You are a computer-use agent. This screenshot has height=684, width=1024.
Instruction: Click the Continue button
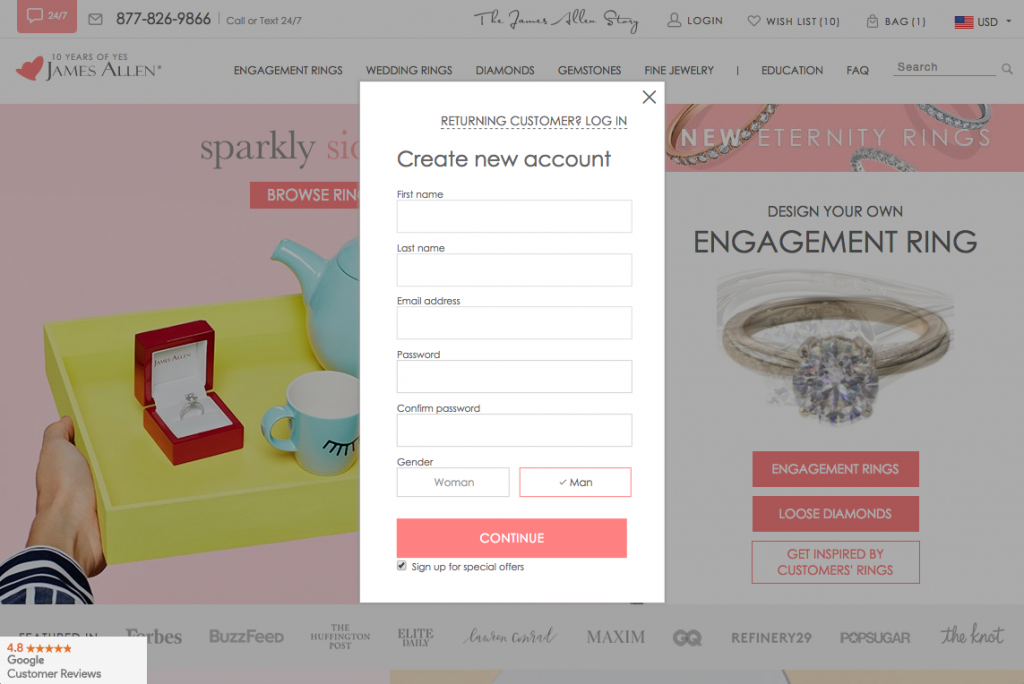coord(512,538)
